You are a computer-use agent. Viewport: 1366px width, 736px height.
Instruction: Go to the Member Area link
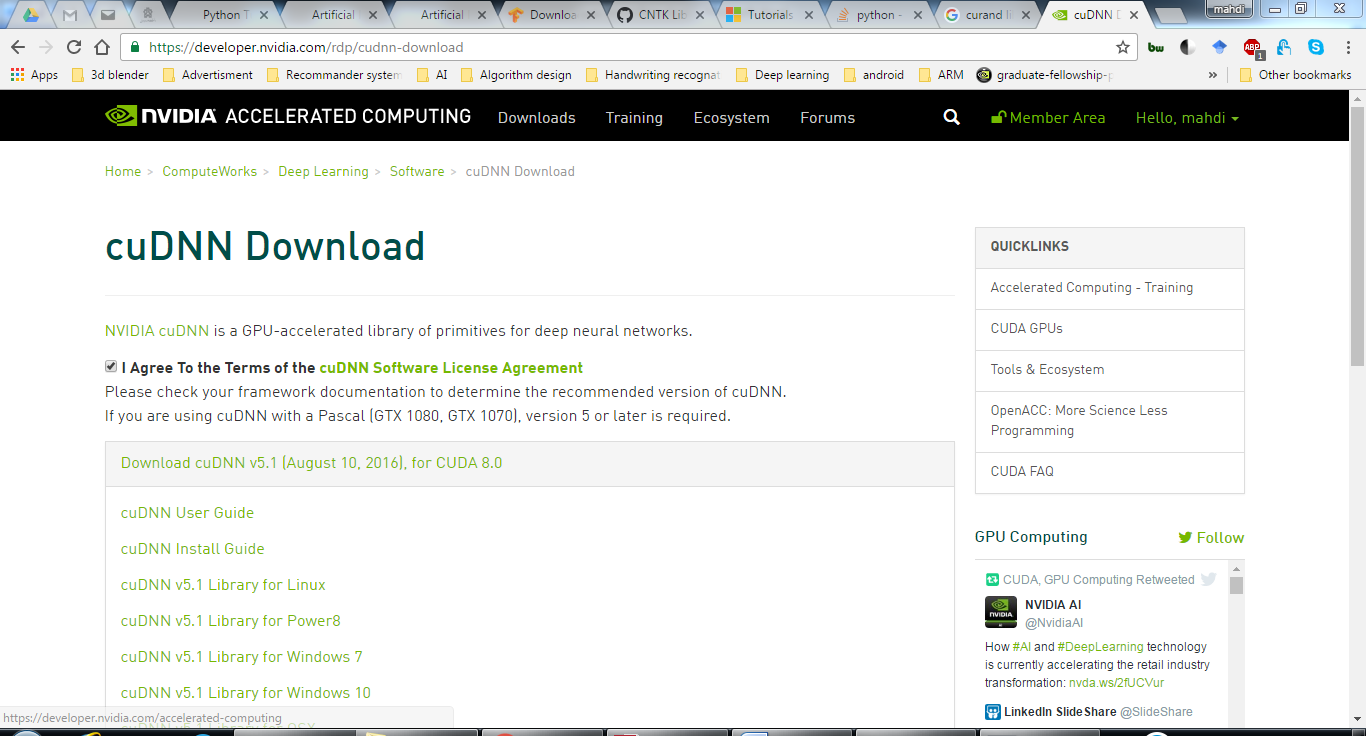click(1048, 117)
